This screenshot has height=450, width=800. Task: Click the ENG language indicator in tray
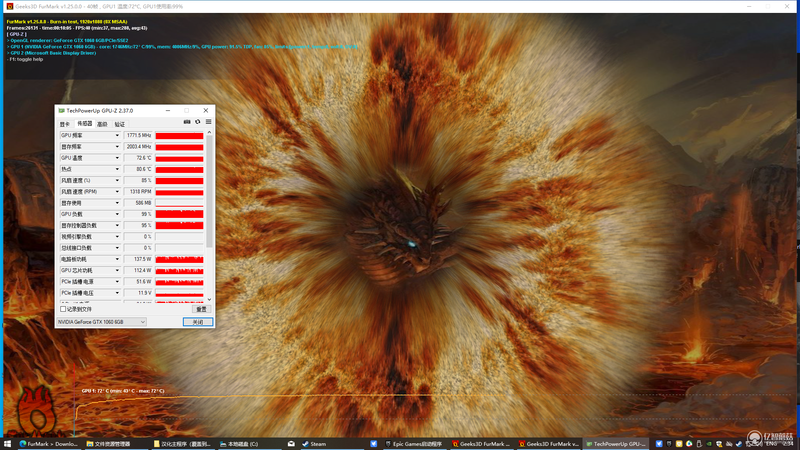771,444
